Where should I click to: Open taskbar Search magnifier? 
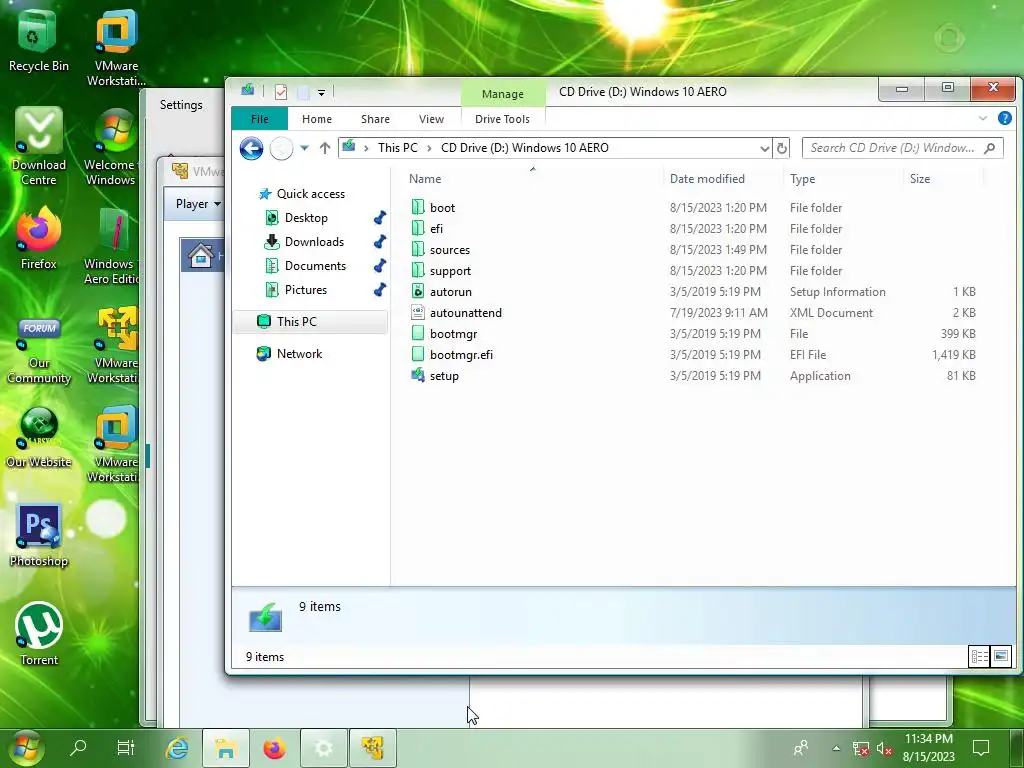click(x=78, y=748)
